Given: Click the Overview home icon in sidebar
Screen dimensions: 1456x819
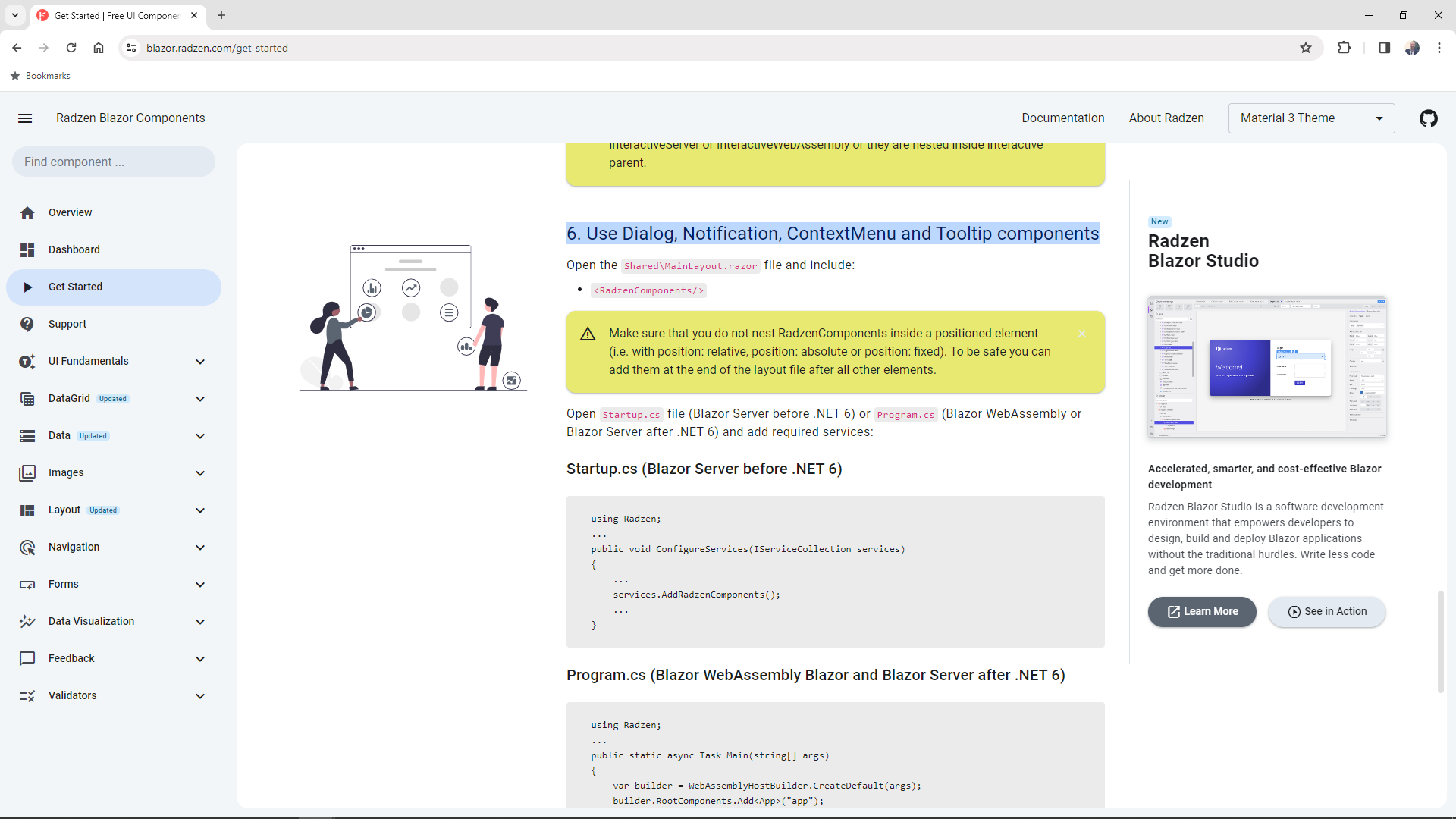Looking at the screenshot, I should 27,213.
